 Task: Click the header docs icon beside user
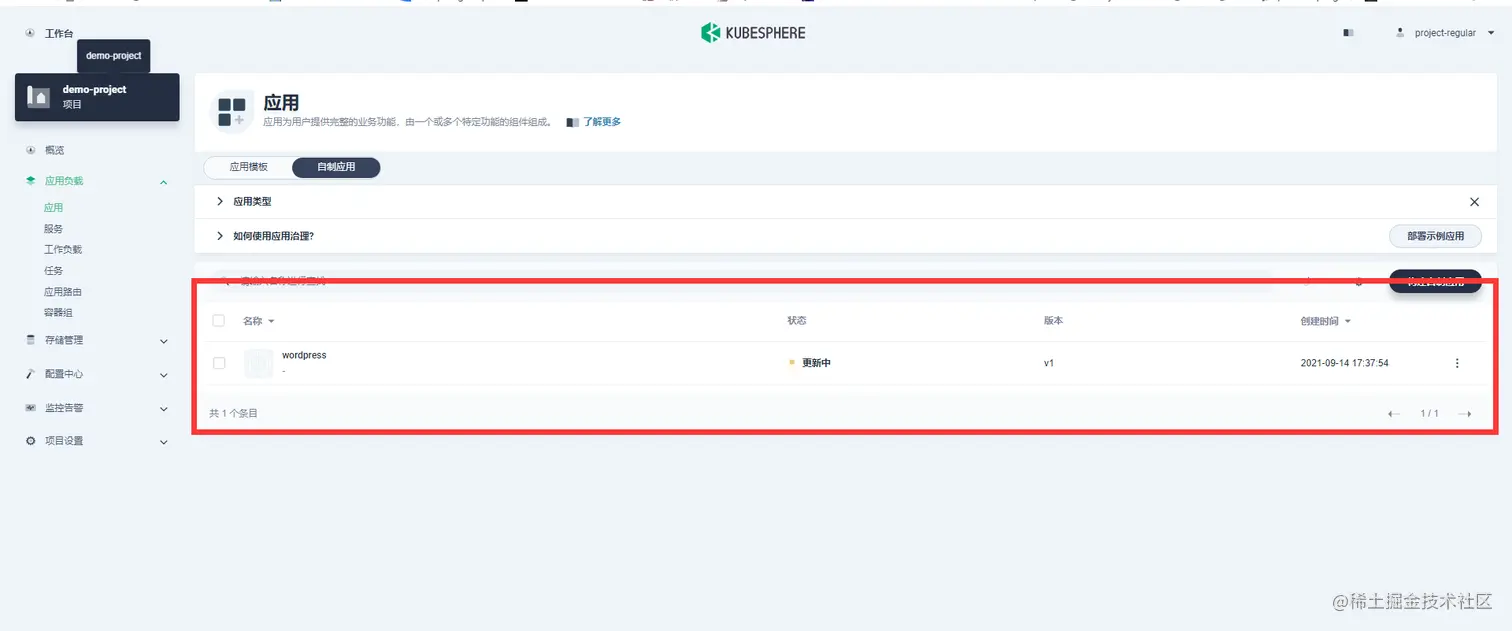point(1348,33)
